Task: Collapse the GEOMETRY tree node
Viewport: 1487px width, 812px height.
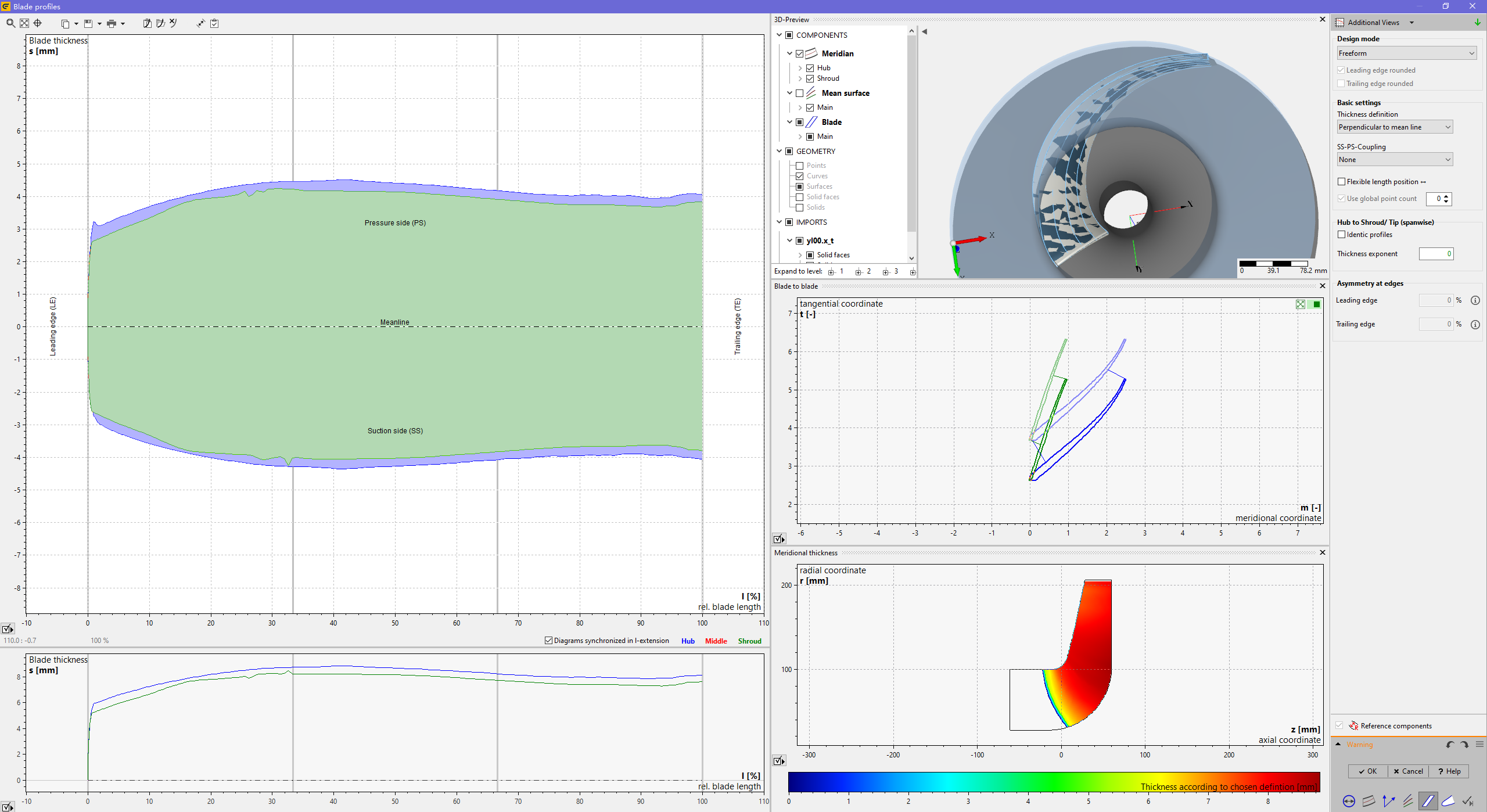Action: coord(780,151)
